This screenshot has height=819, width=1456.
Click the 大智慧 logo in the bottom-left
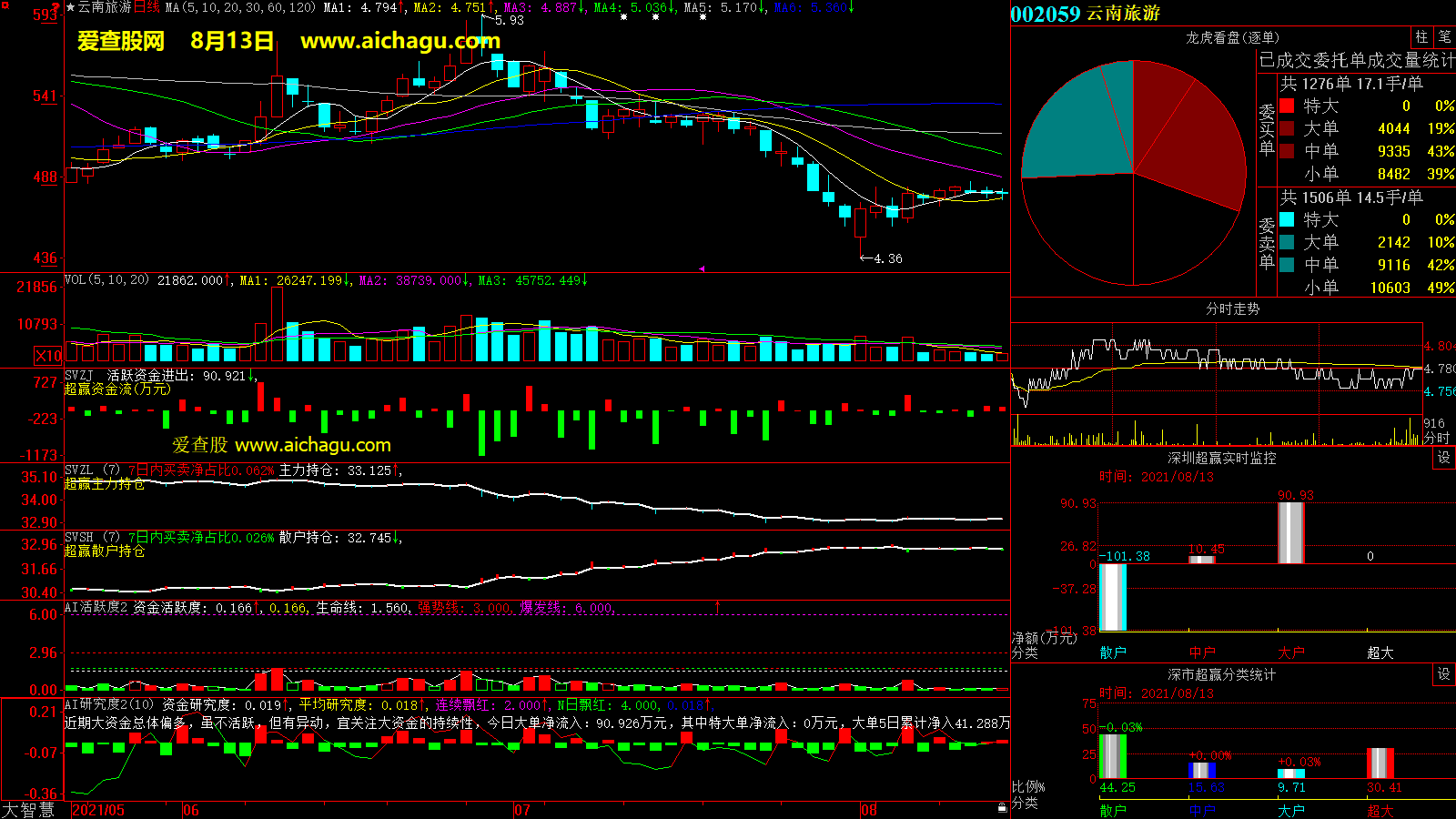(28, 810)
